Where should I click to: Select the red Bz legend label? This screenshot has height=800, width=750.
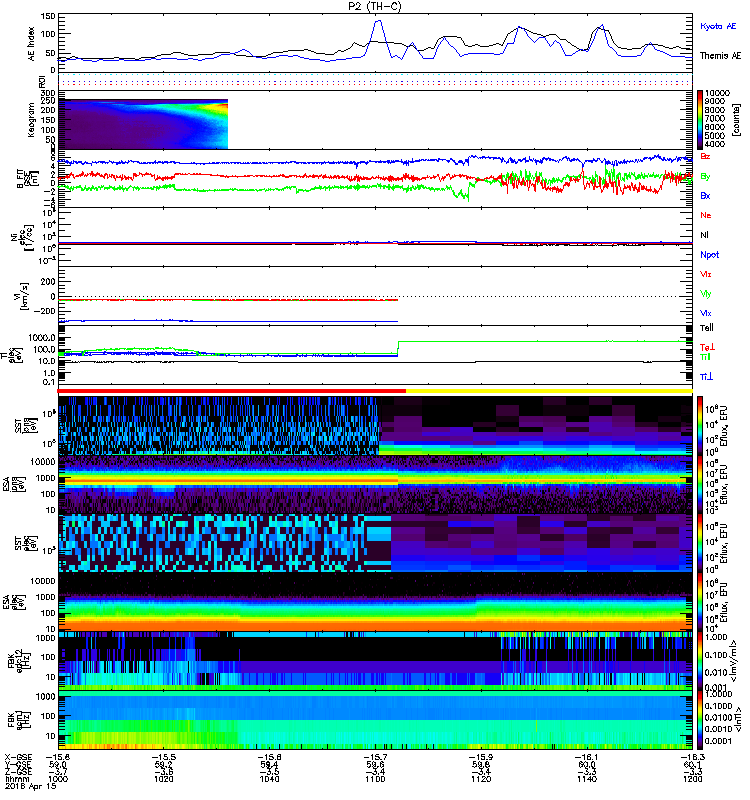coord(705,156)
